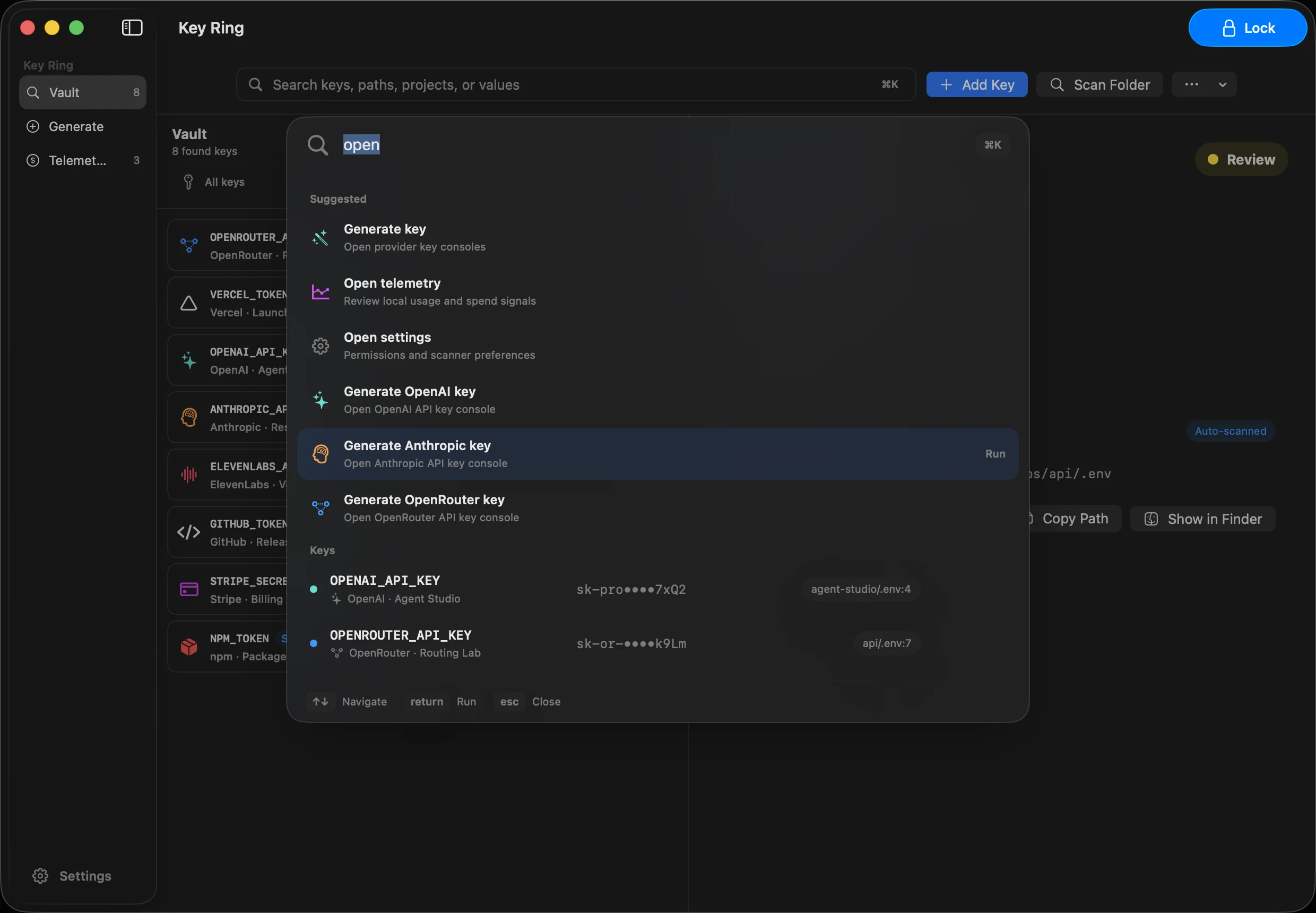Run the Generate OpenAI key suggestion
1316x913 pixels.
(x=657, y=400)
